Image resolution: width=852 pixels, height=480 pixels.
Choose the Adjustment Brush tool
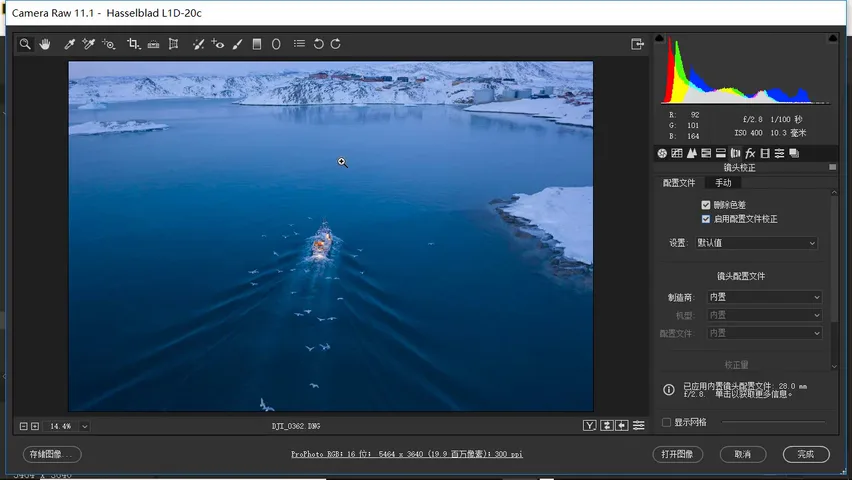237,44
